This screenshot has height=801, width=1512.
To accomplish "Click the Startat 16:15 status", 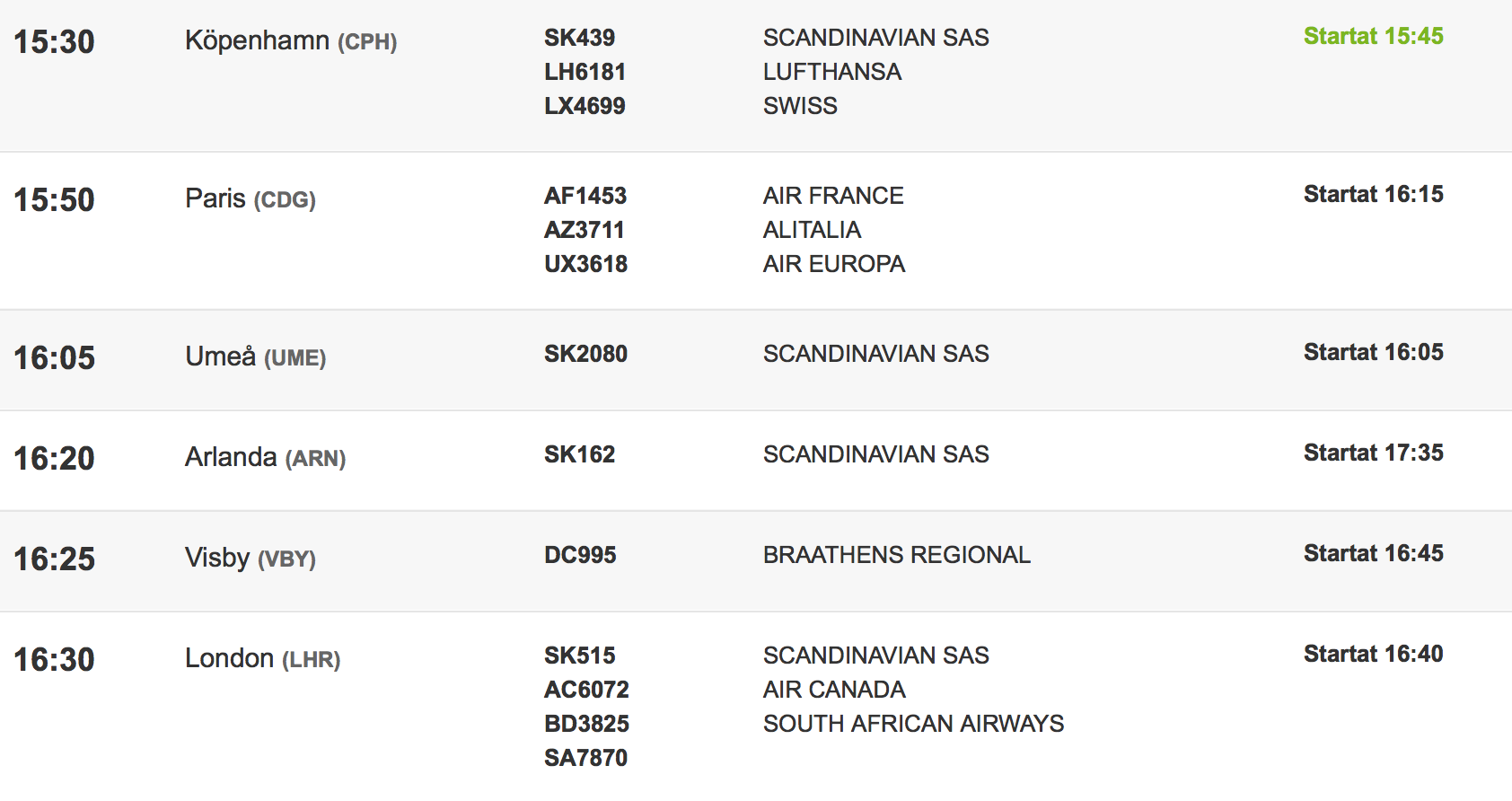I will pos(1373,195).
